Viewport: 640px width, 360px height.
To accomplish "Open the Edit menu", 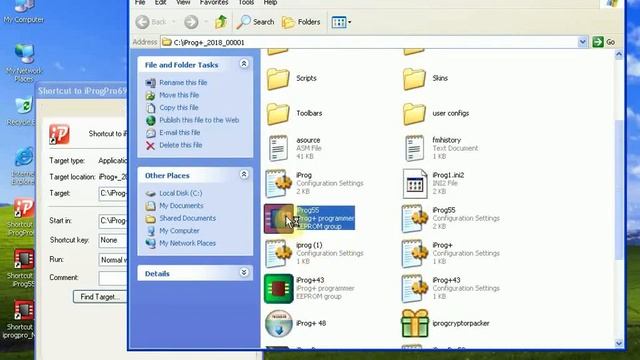I will [160, 3].
